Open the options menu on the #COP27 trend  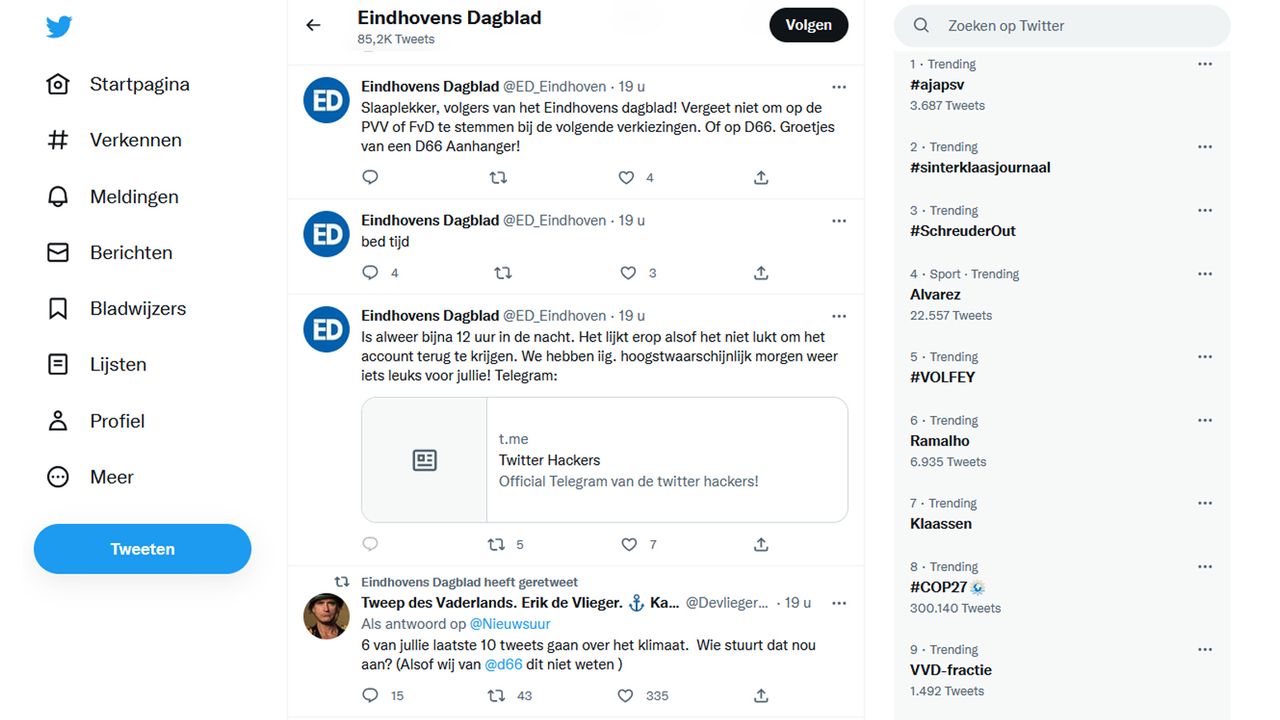(x=1204, y=566)
